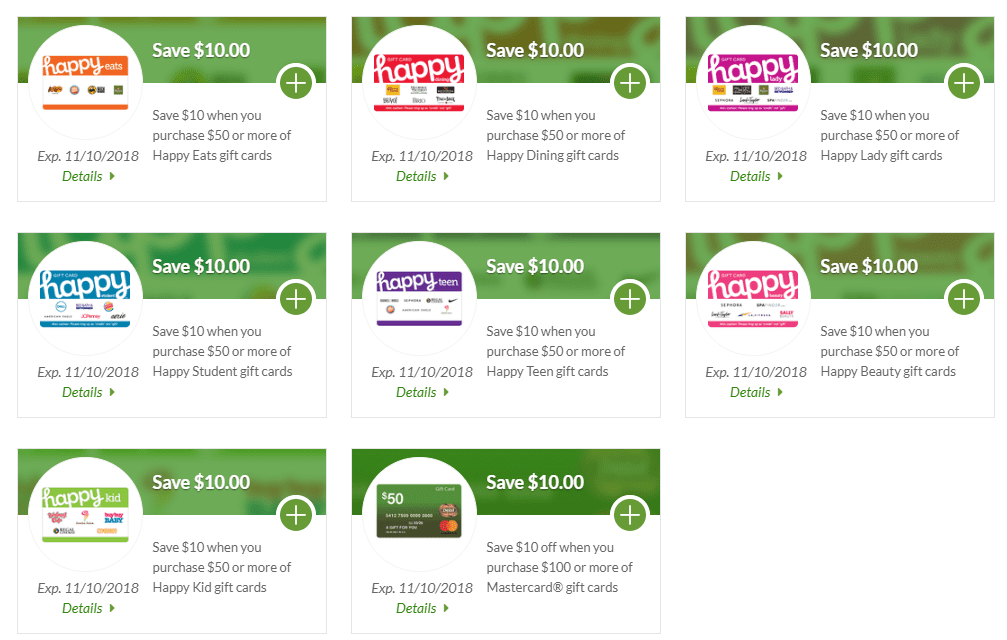
Task: Select the Mastercard $50 gift card image
Action: point(419,511)
